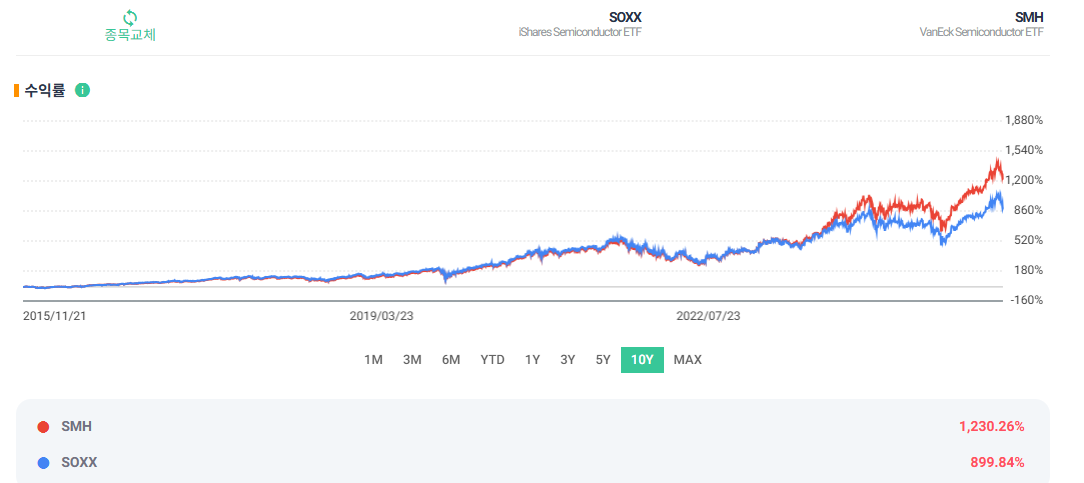Click the 종목교체 label

coord(130,34)
